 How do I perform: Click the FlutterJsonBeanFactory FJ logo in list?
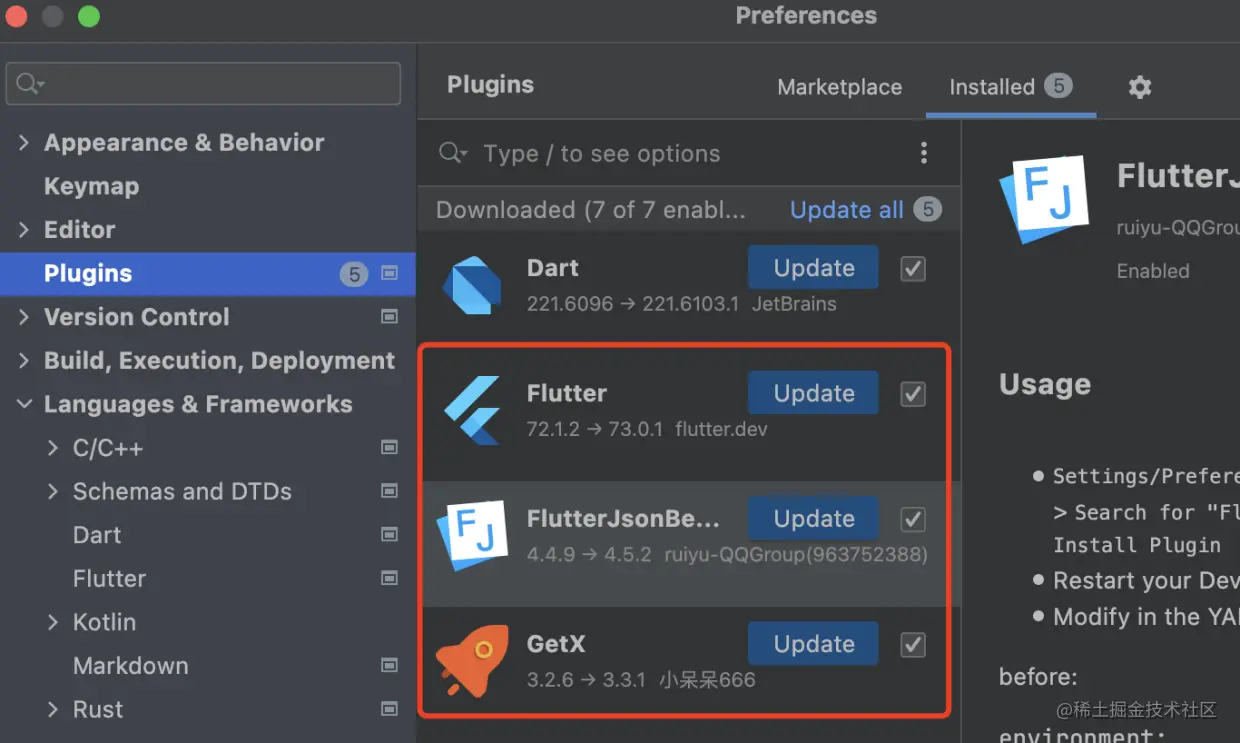click(x=472, y=535)
